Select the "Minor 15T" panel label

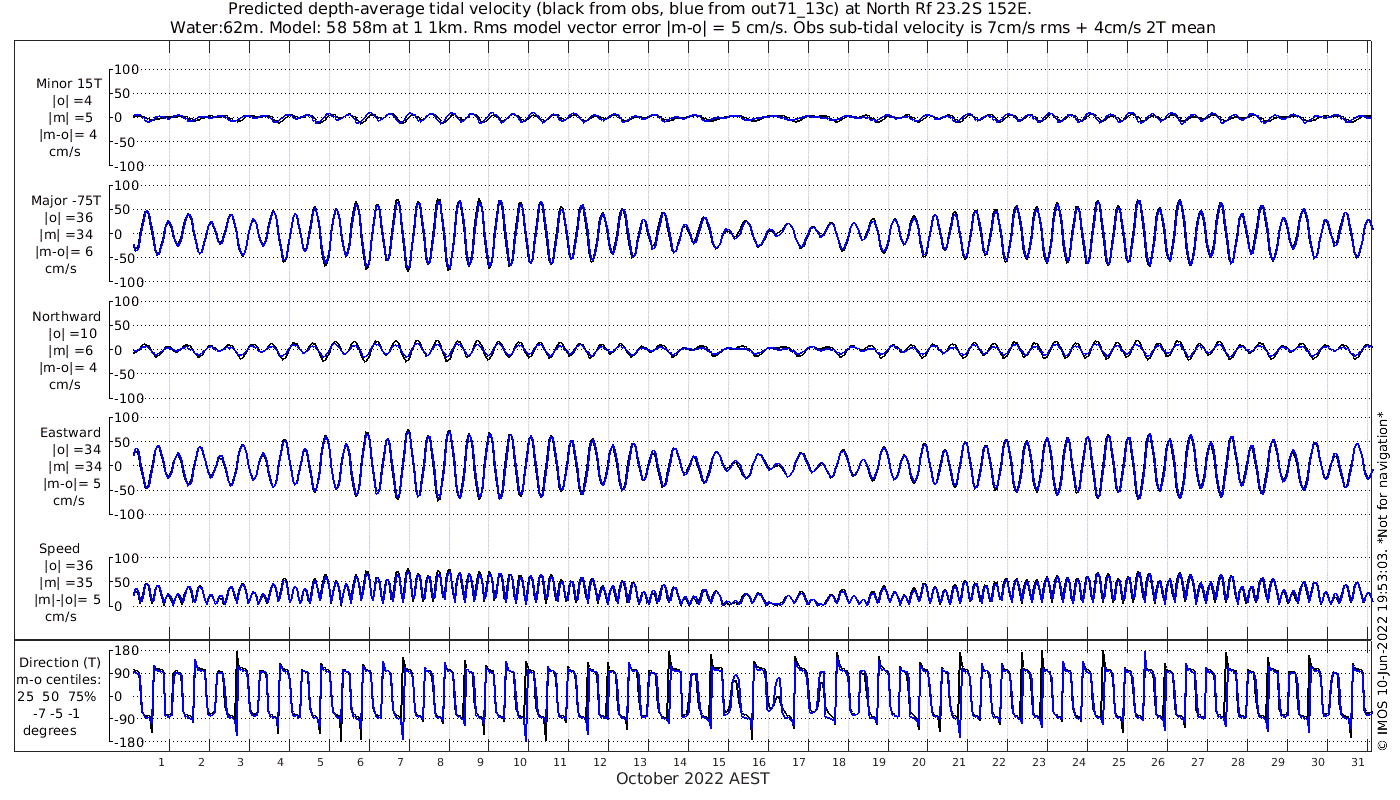pyautogui.click(x=68, y=84)
